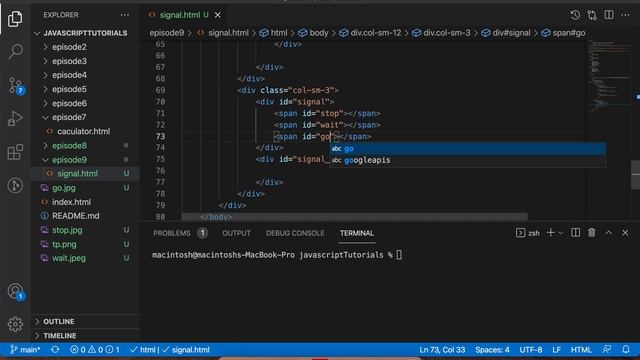Click the open changes compare icon
The width and height of the screenshot is (640, 360).
592,15
